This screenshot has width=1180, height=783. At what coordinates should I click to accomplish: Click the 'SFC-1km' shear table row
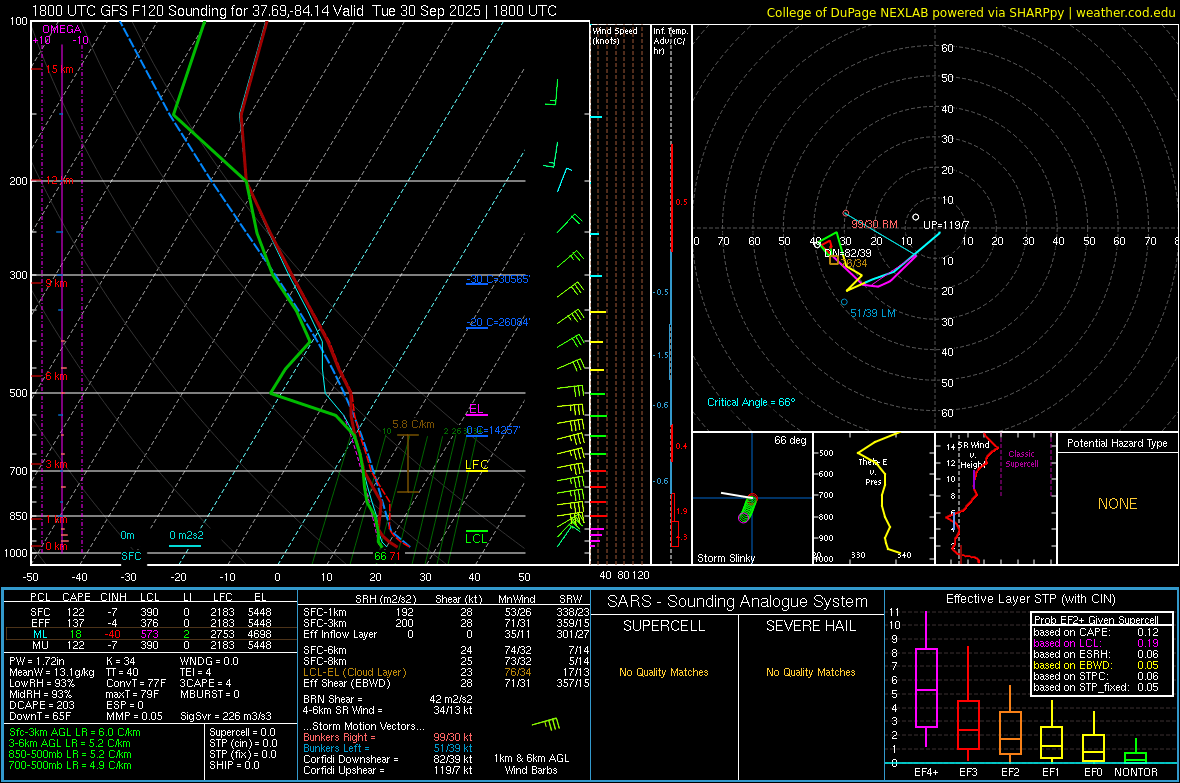click(446, 612)
